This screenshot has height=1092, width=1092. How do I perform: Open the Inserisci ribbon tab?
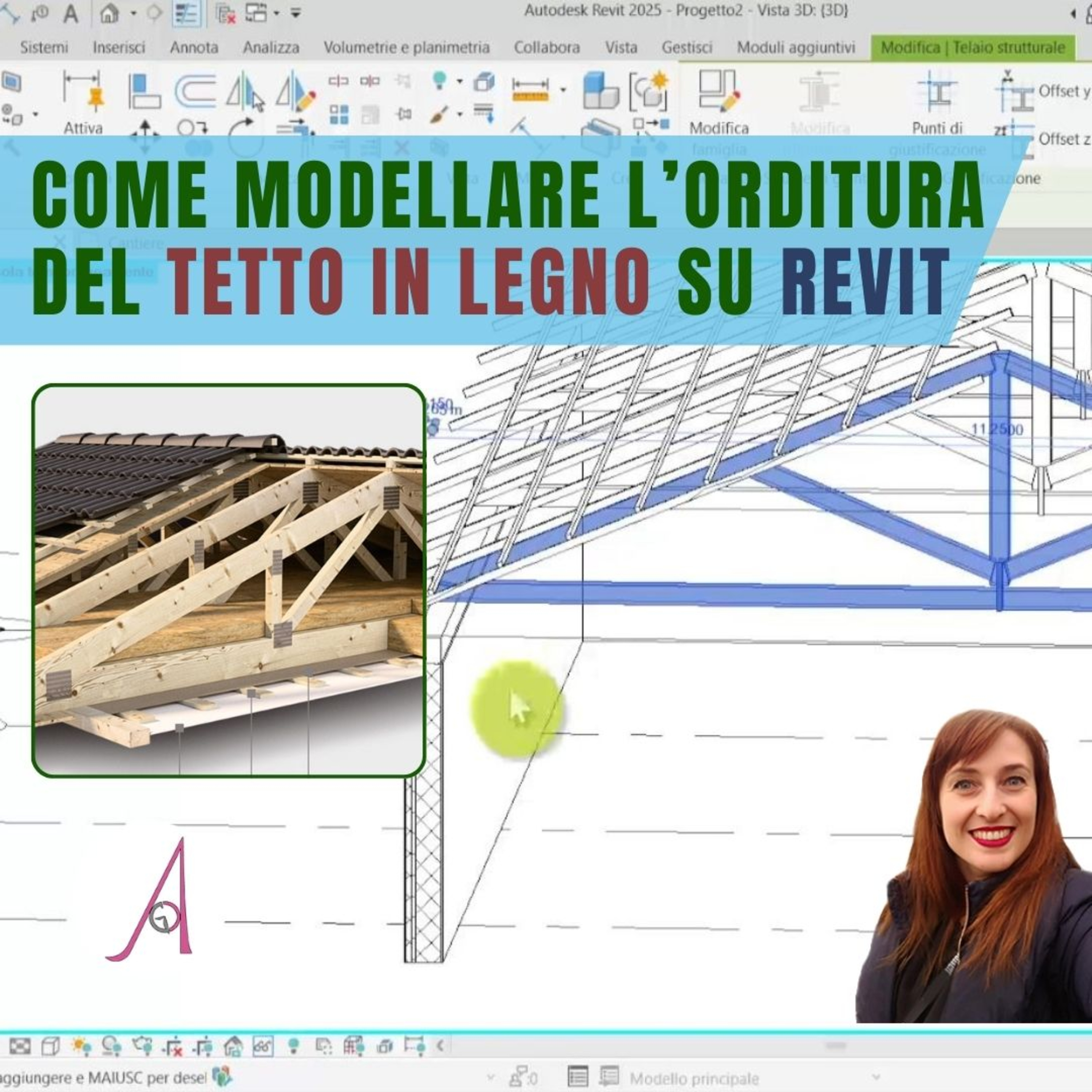[x=119, y=47]
